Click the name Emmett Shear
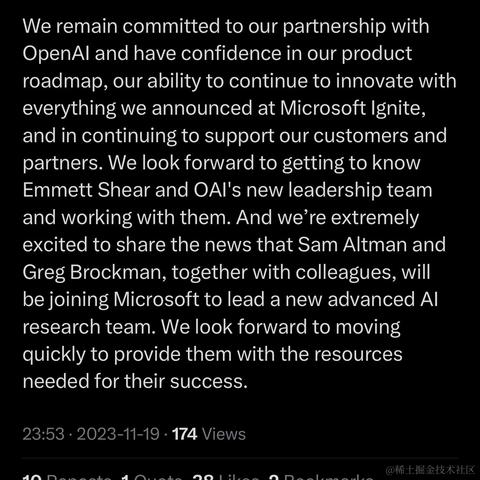The height and width of the screenshot is (480, 480). point(86,190)
